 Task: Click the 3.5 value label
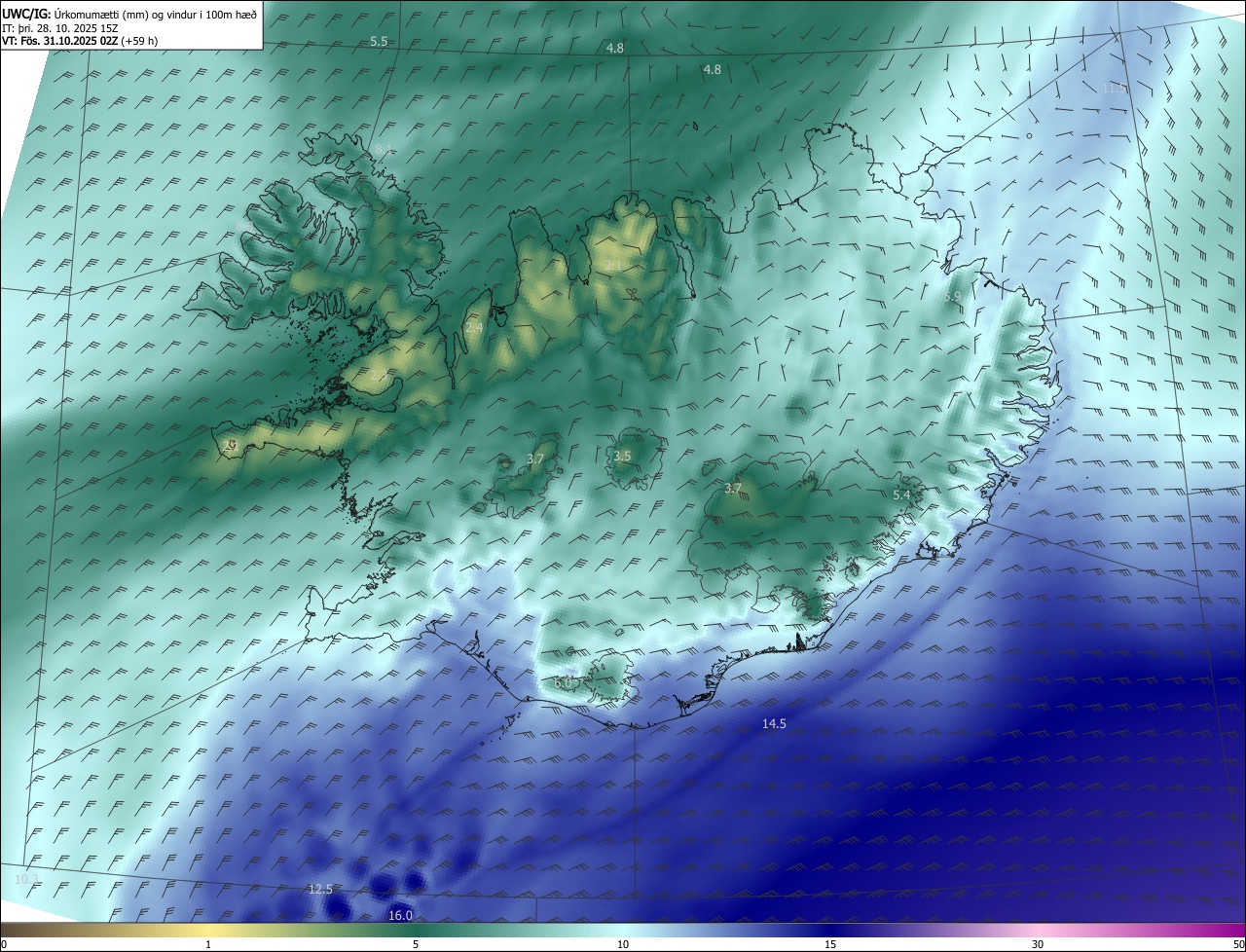pos(622,456)
